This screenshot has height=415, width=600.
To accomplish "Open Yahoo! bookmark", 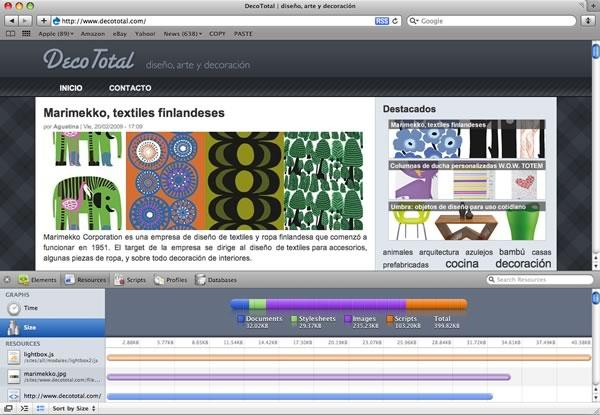I will click(x=145, y=34).
